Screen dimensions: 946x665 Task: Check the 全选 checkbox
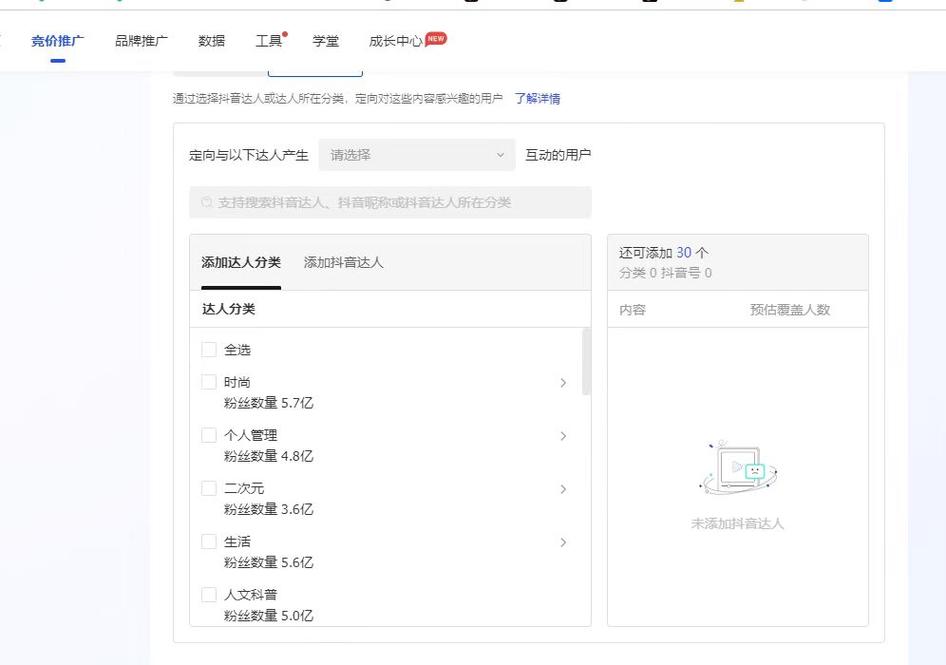coord(209,349)
